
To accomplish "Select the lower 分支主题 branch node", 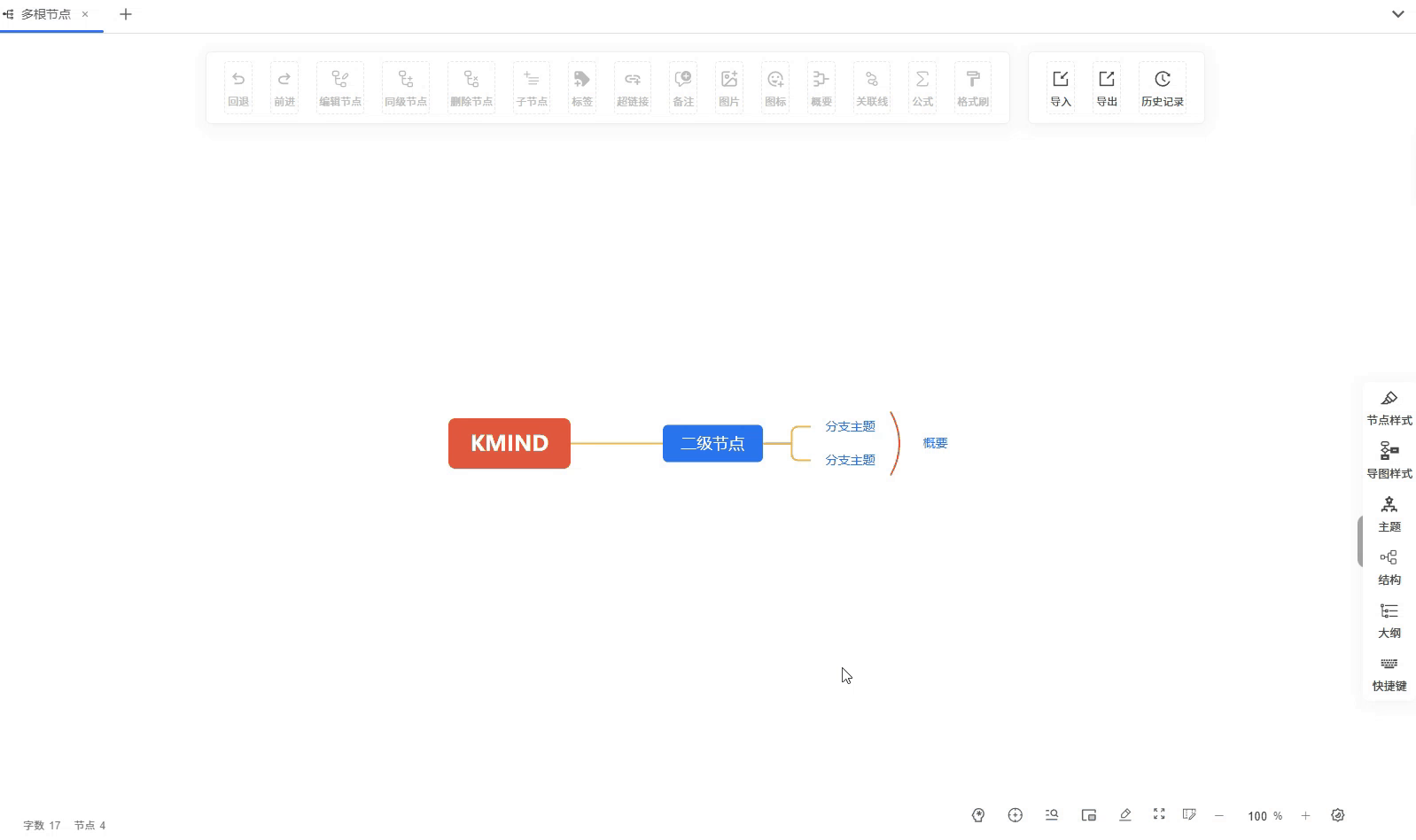I will [x=850, y=460].
